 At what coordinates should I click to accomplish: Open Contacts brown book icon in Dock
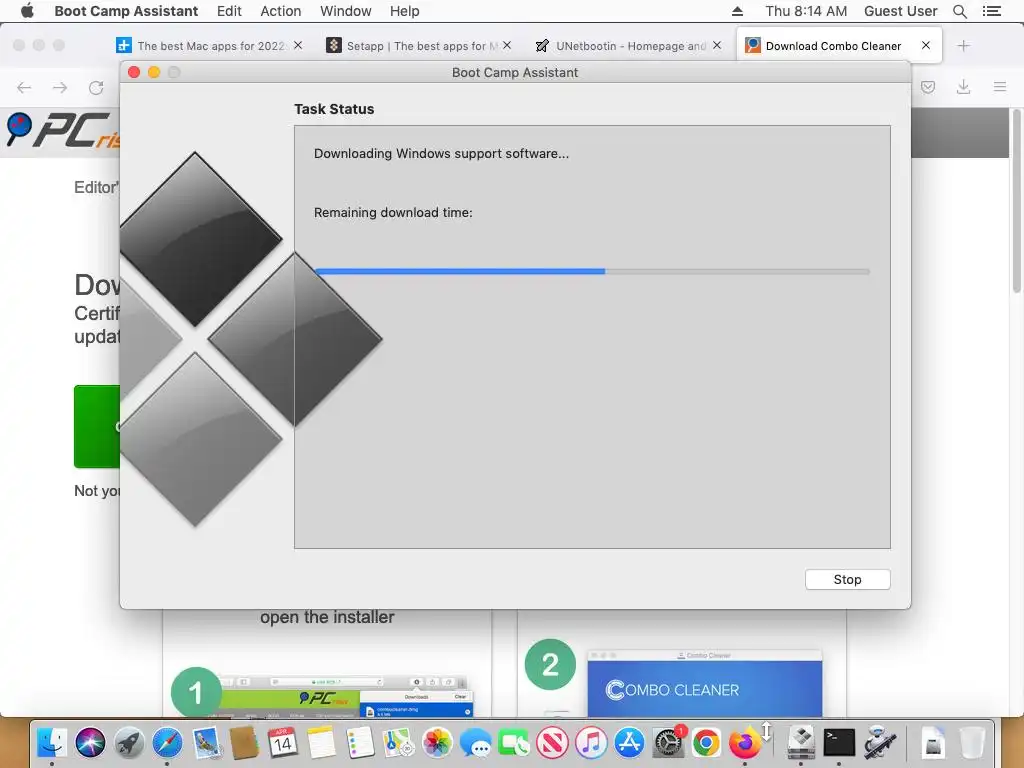coord(244,743)
